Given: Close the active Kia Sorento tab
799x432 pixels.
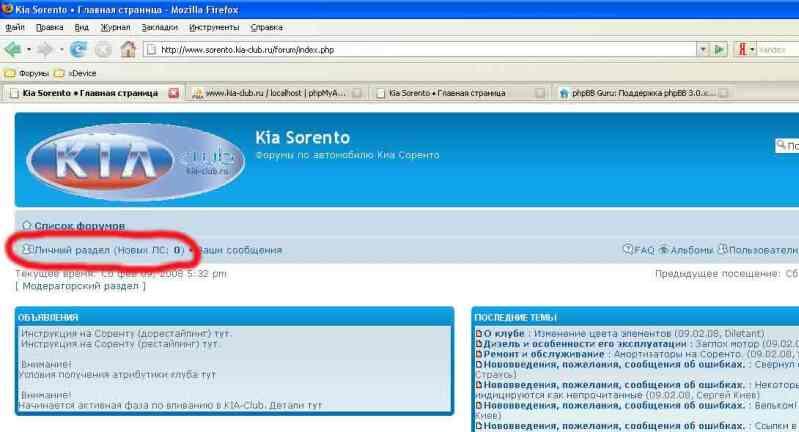Looking at the screenshot, I should pyautogui.click(x=174, y=93).
